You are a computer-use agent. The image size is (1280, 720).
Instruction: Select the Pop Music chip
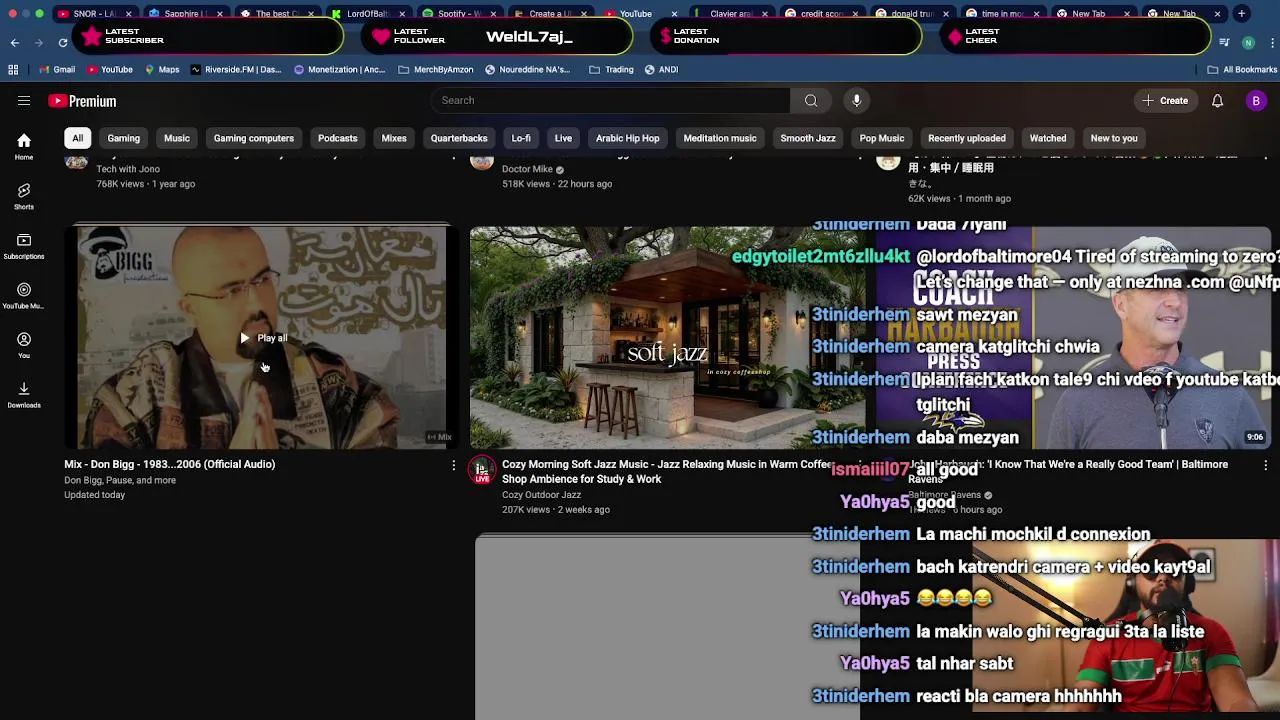[x=882, y=138]
